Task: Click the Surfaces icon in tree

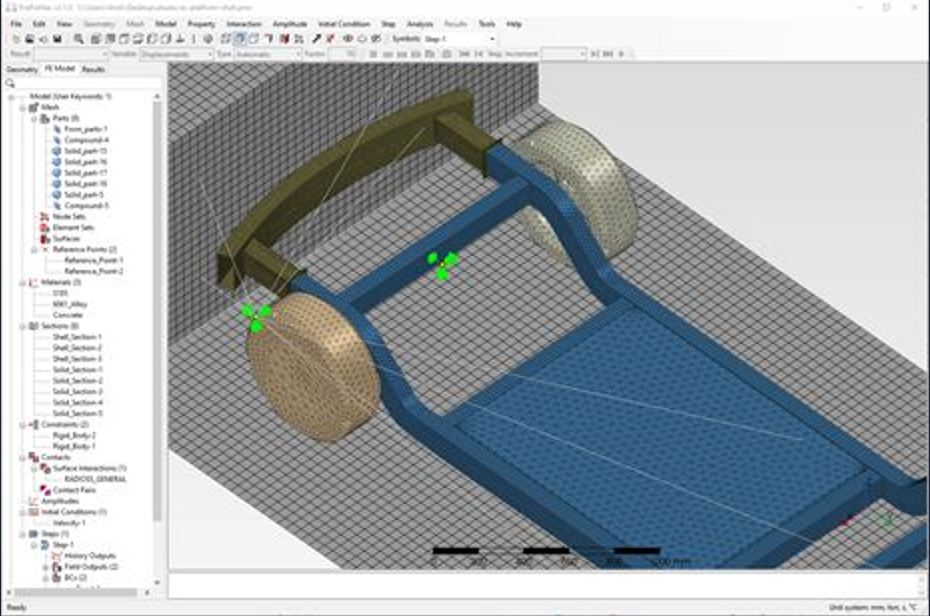Action: pos(44,238)
